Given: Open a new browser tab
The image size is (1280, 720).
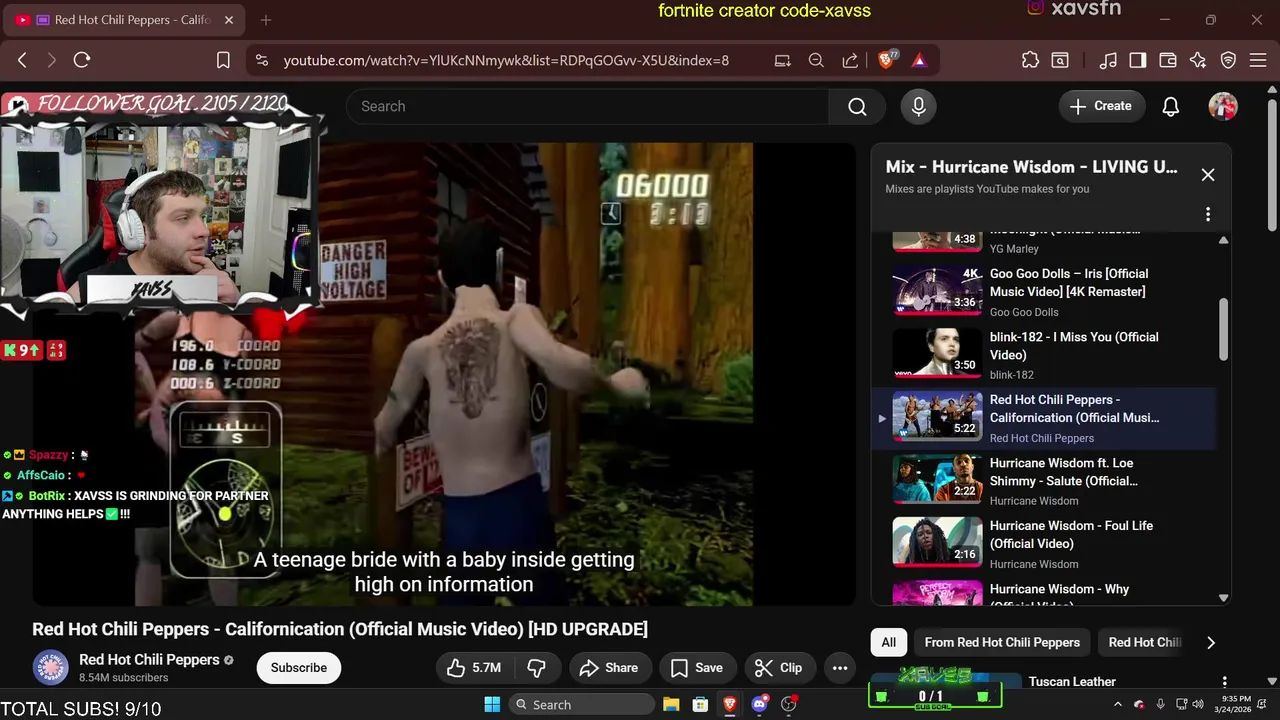Looking at the screenshot, I should (x=266, y=20).
